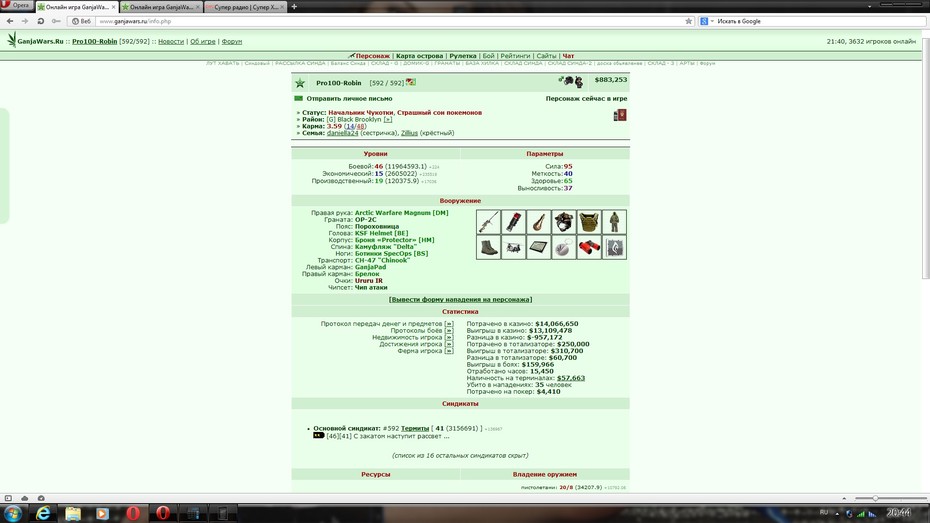Click the OP-2C grenade item icon

click(x=514, y=222)
